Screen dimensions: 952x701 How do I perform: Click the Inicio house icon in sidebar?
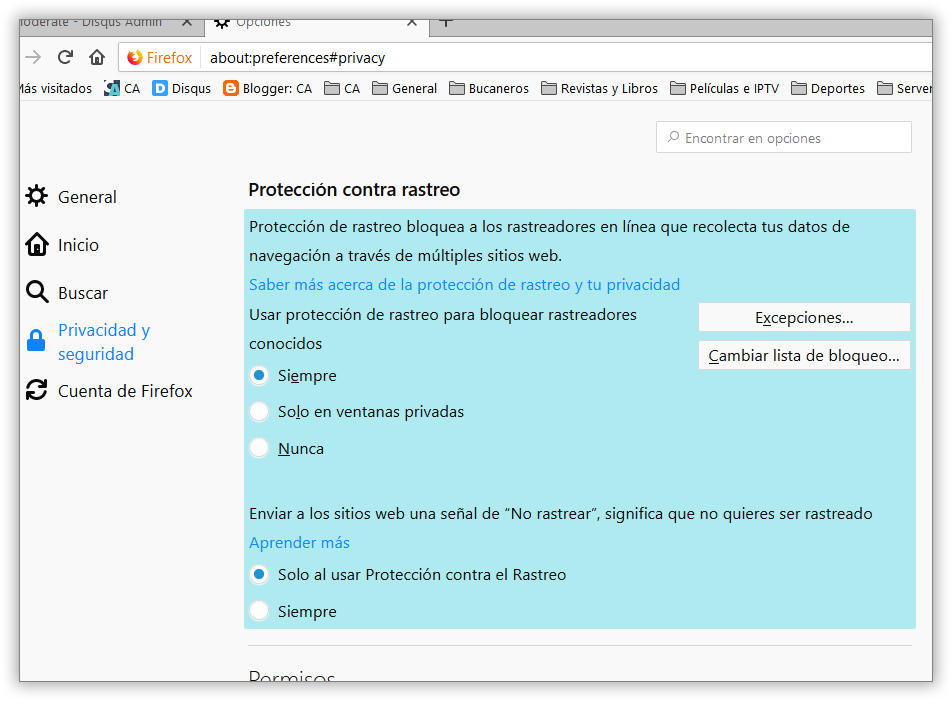(x=36, y=244)
